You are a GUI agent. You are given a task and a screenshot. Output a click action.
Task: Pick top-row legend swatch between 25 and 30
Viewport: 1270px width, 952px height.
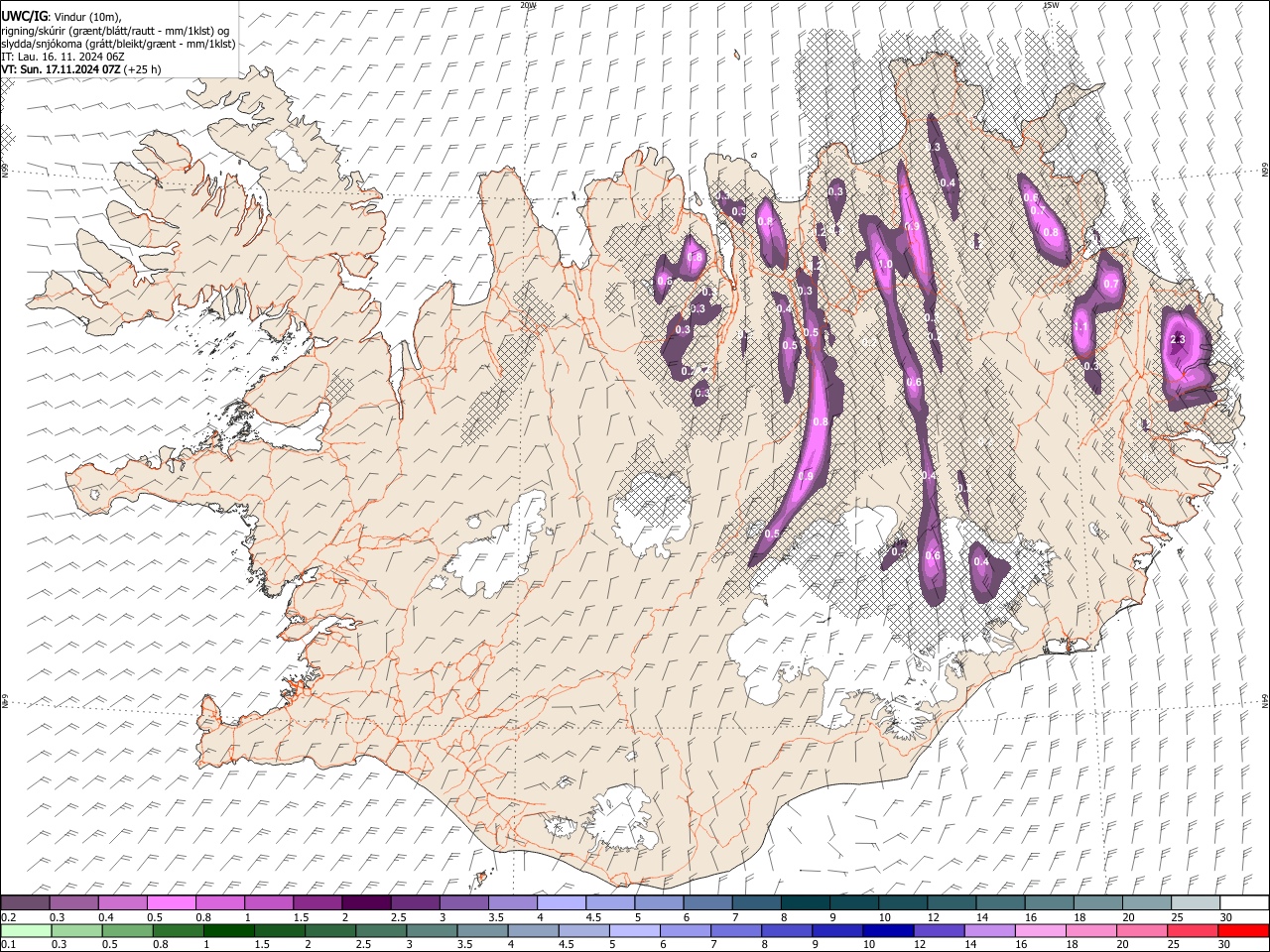[x=1196, y=903]
